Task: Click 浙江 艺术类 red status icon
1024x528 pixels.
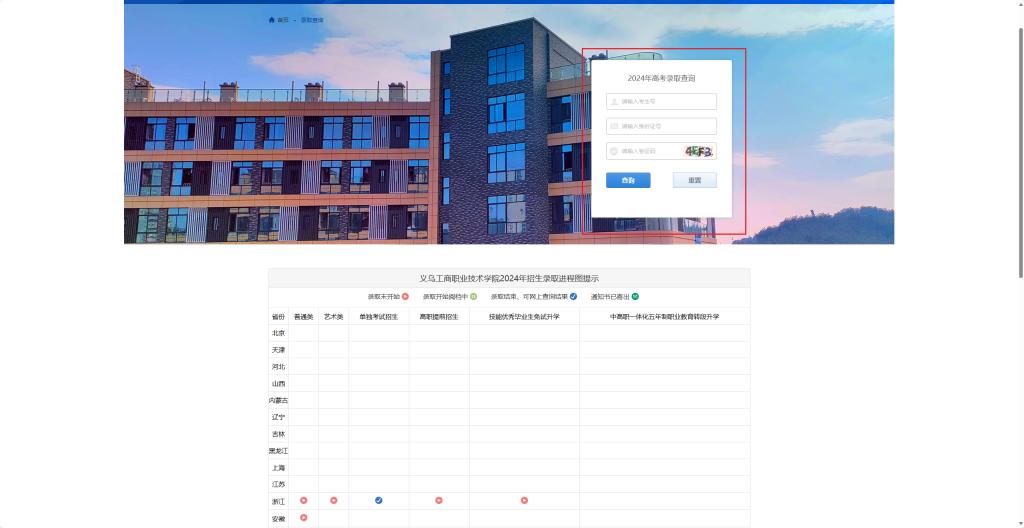Action: pos(333,500)
